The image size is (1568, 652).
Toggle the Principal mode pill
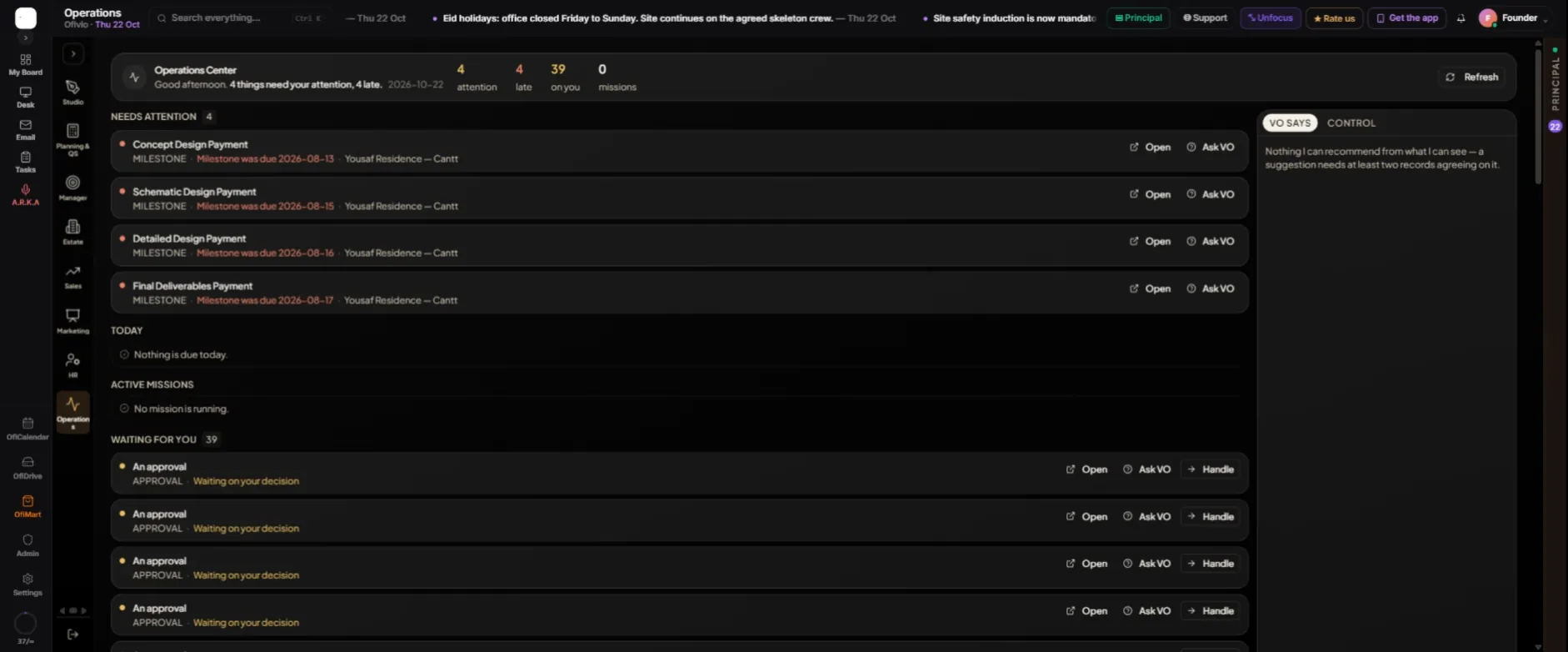click(1139, 18)
